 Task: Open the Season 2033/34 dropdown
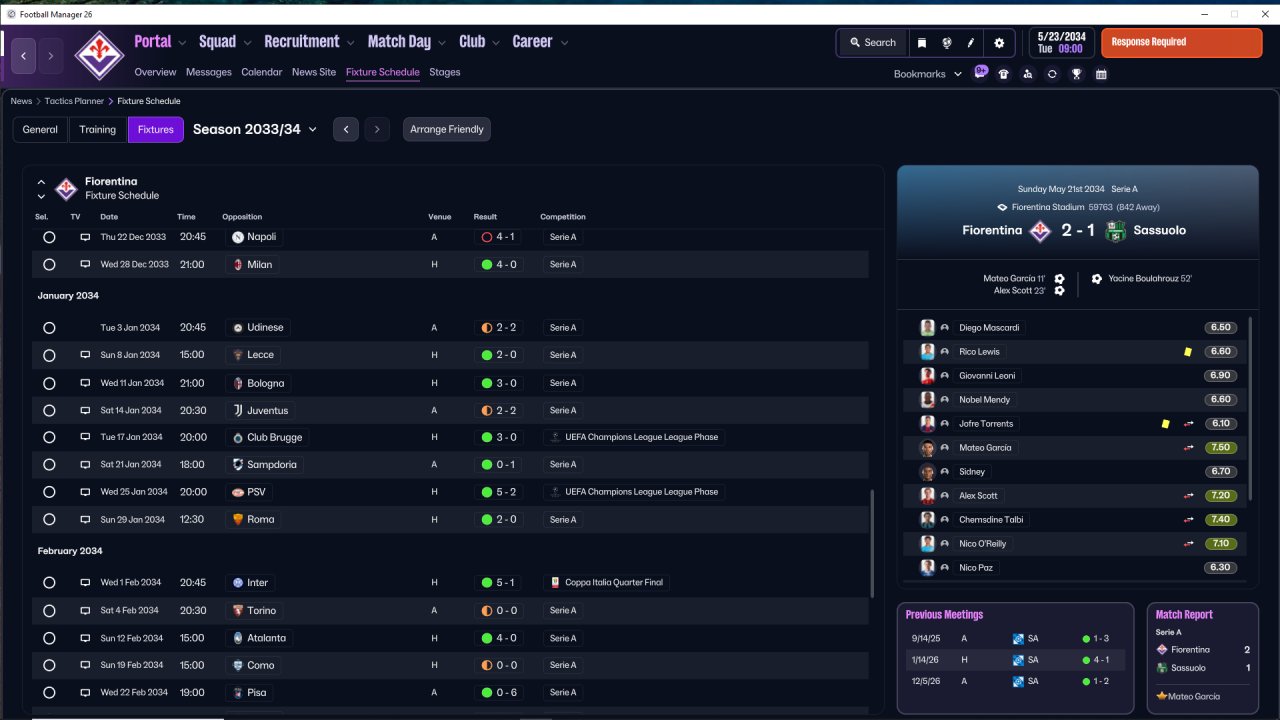coord(255,129)
